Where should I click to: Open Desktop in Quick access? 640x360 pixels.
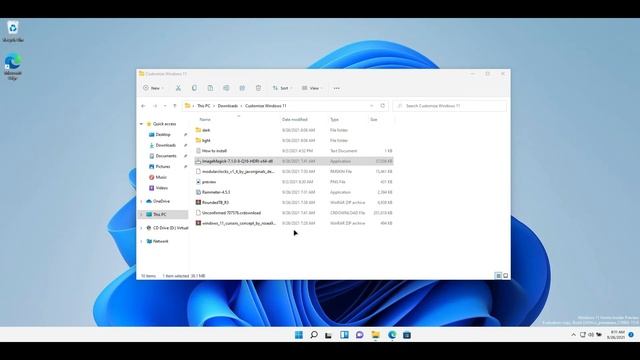[163, 135]
